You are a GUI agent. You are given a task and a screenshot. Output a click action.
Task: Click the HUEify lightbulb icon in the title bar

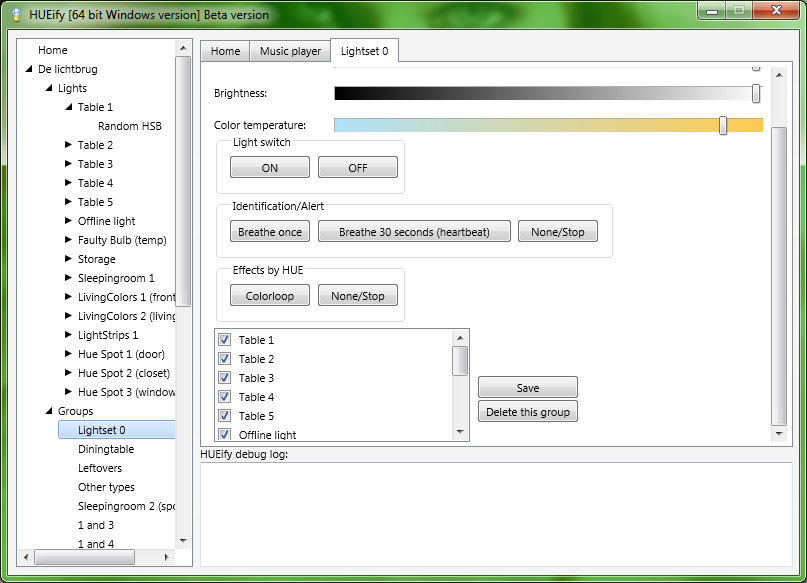(16, 14)
